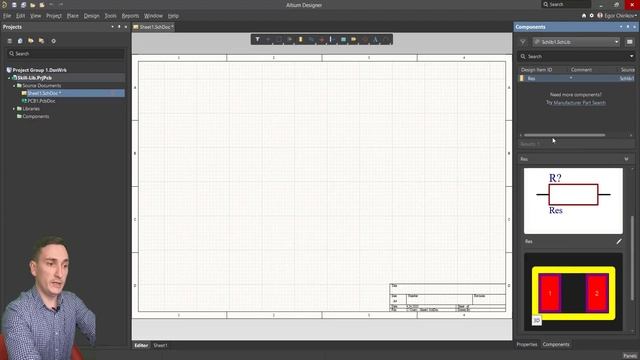The height and width of the screenshot is (360, 640).
Task: Open the Projects panel gear settings
Action: [x=53, y=41]
